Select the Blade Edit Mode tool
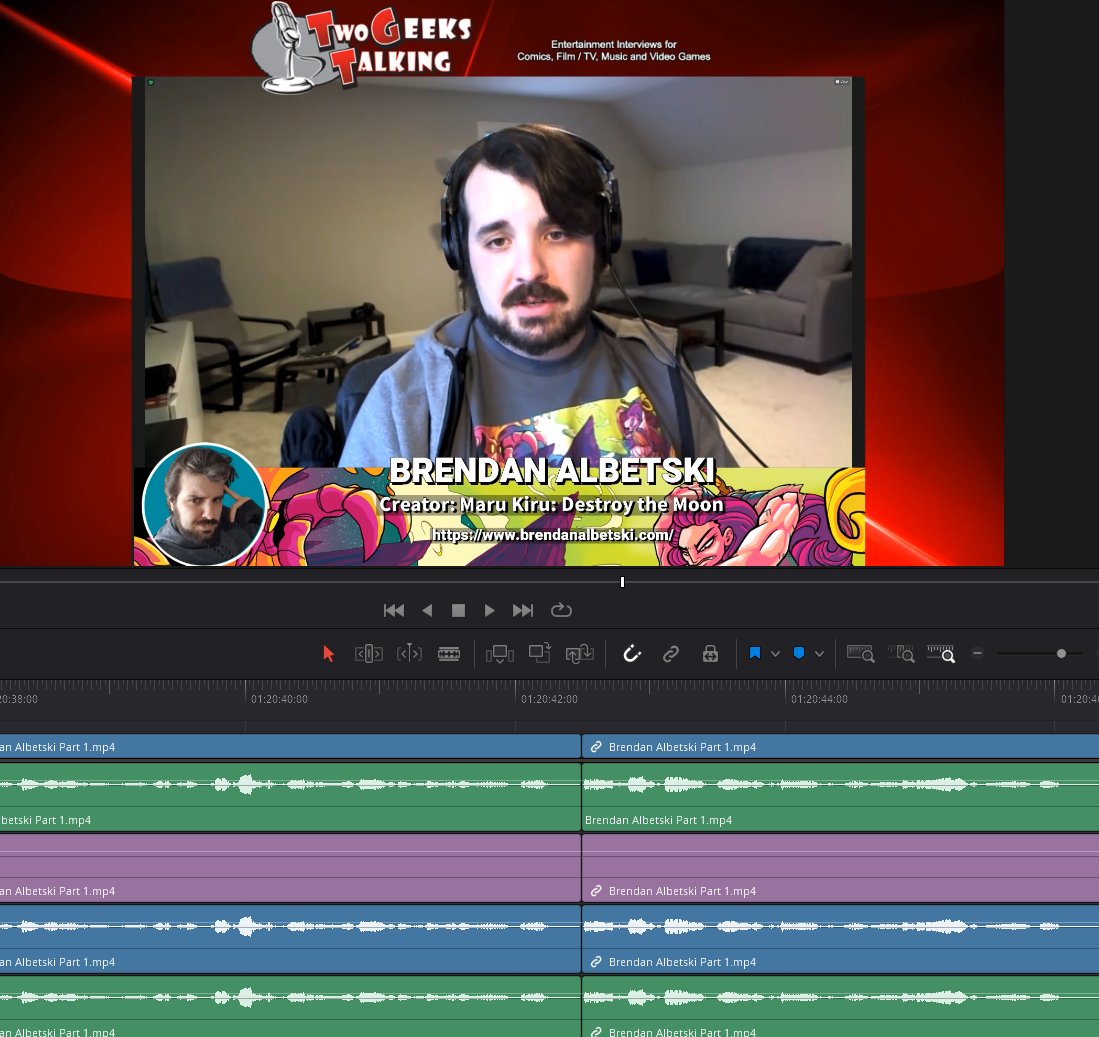Screen dimensions: 1099x1037 click(449, 654)
